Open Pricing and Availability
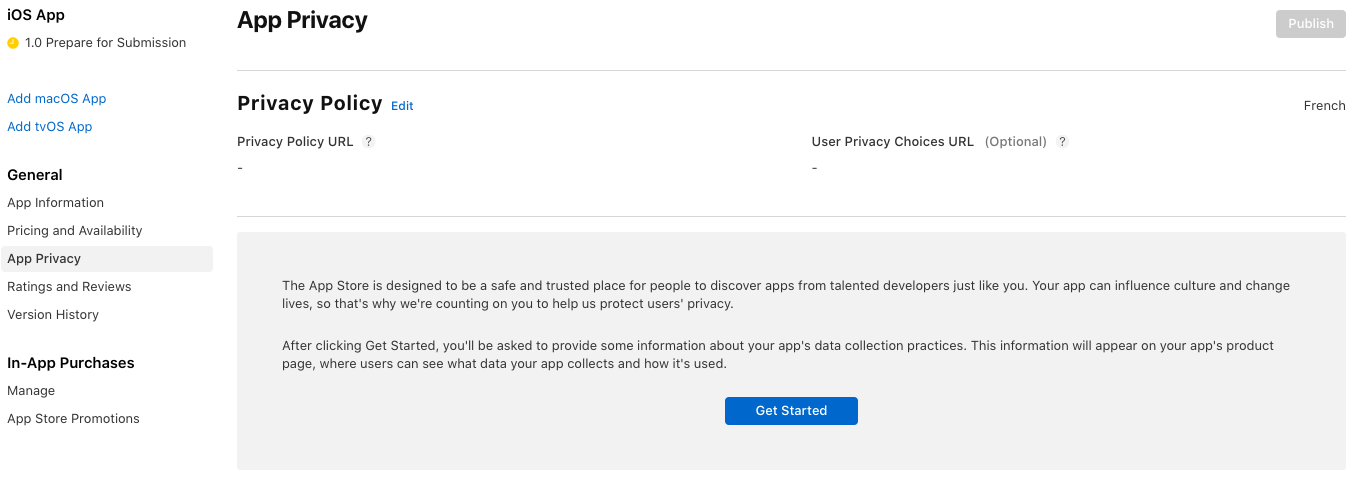The width and height of the screenshot is (1368, 487). click(75, 231)
